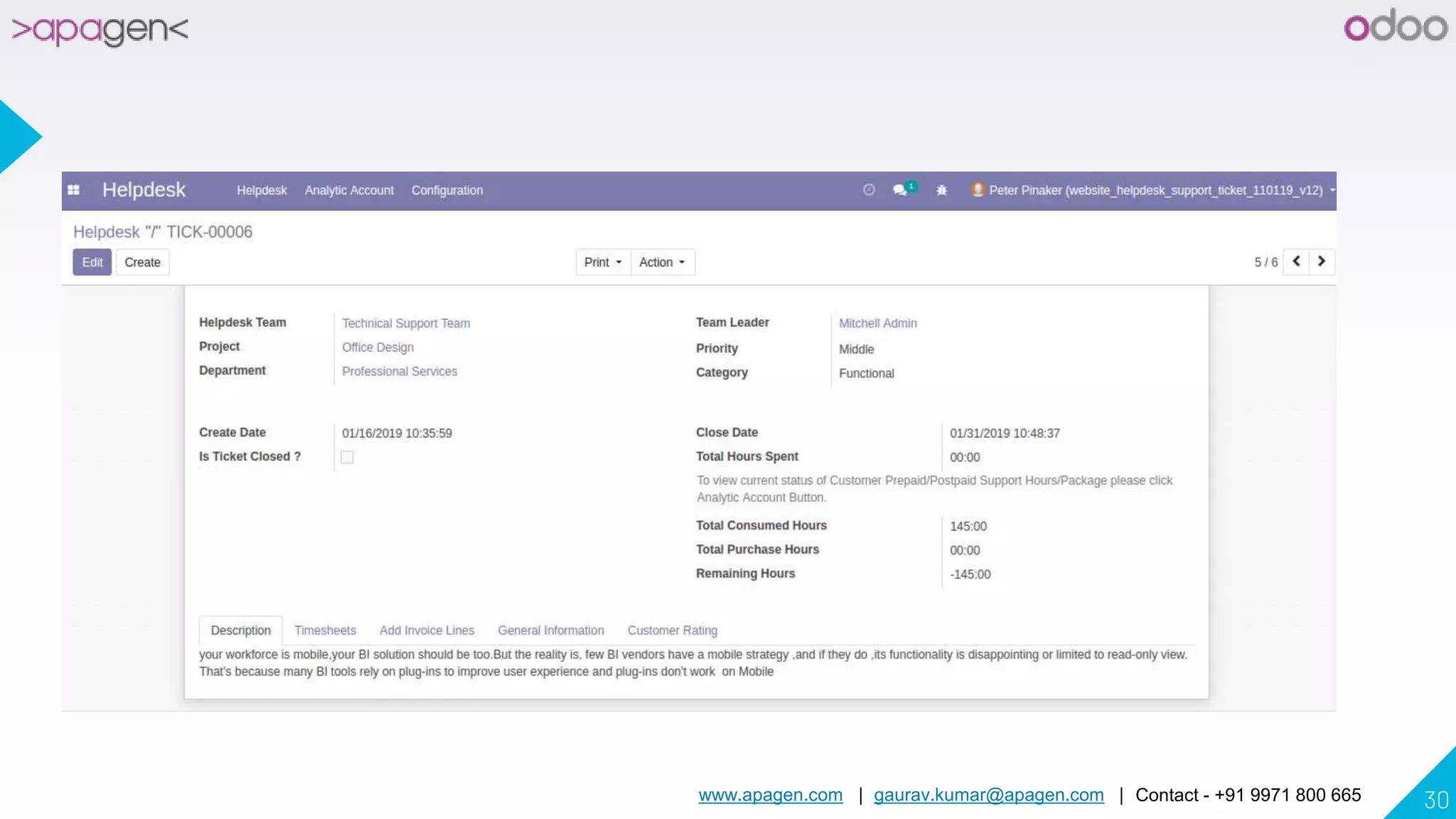Open the conversations chat icon
Image resolution: width=1456 pixels, height=819 pixels.
(x=901, y=190)
